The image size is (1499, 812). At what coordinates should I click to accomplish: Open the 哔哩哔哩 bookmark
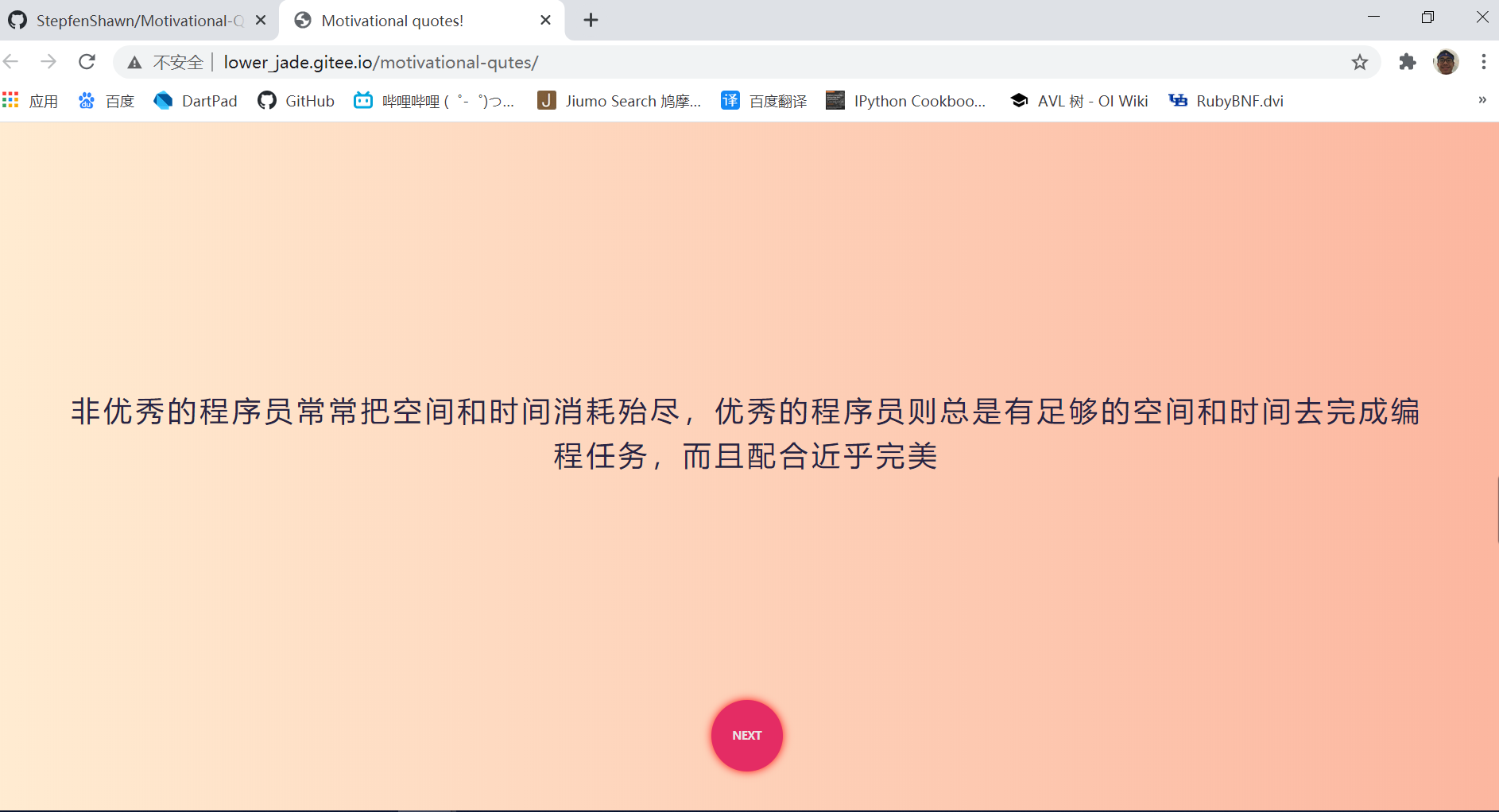(x=434, y=100)
